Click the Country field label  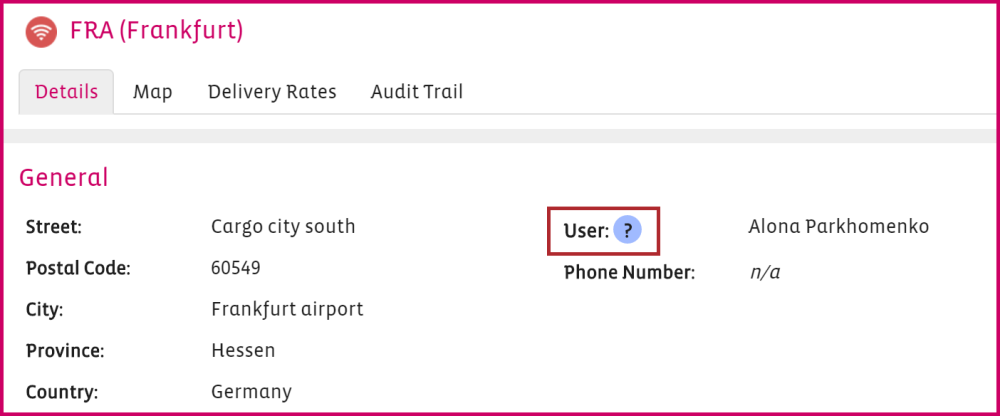click(x=60, y=392)
